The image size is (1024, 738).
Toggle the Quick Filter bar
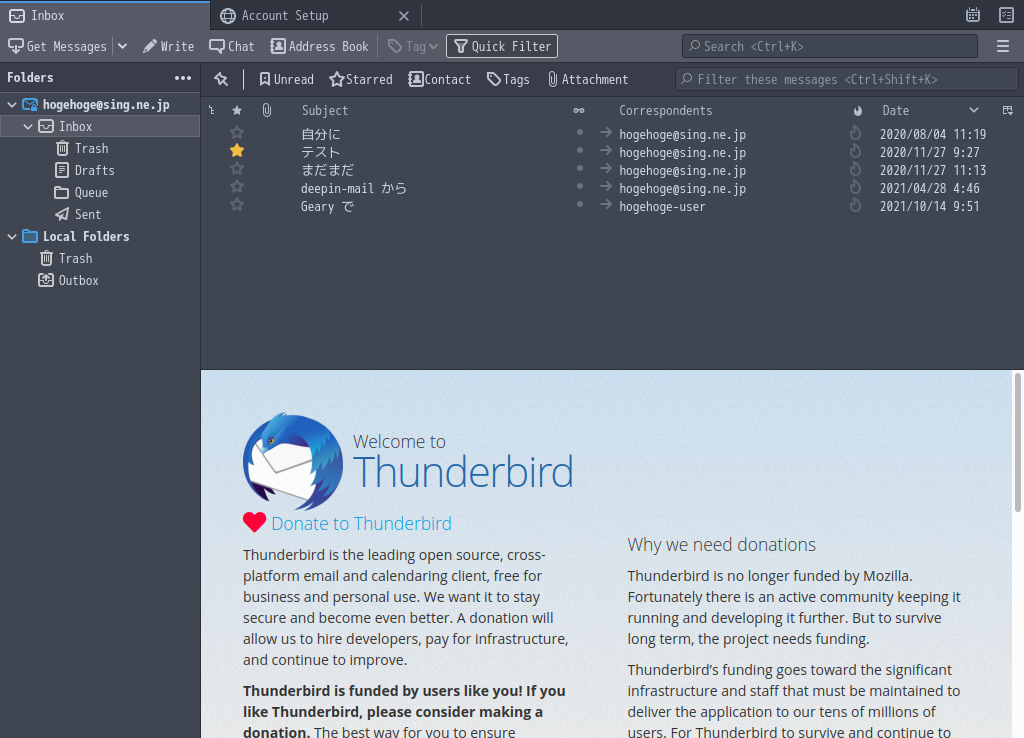pos(502,46)
